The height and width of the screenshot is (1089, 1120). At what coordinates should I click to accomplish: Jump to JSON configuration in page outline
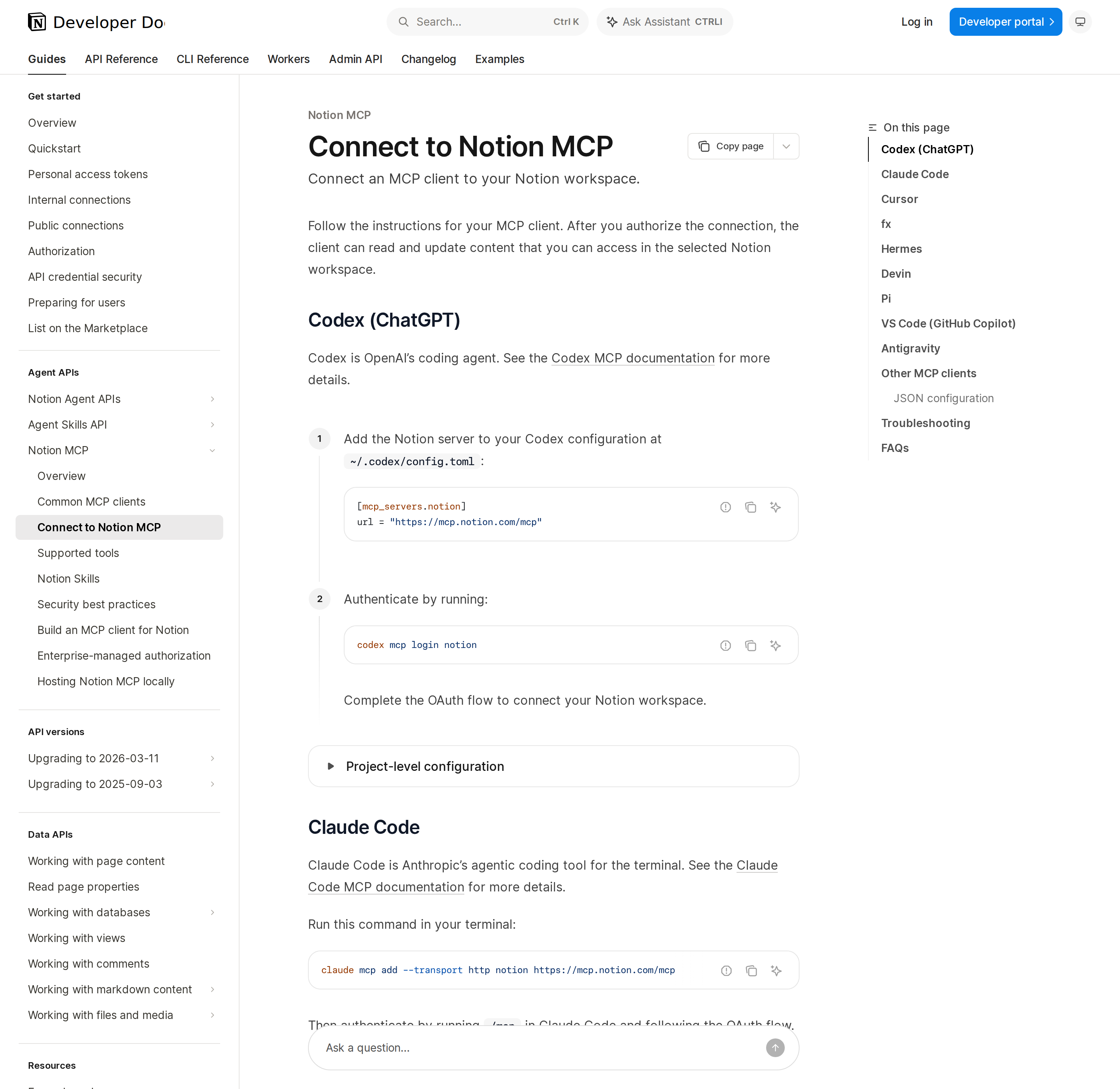point(944,398)
